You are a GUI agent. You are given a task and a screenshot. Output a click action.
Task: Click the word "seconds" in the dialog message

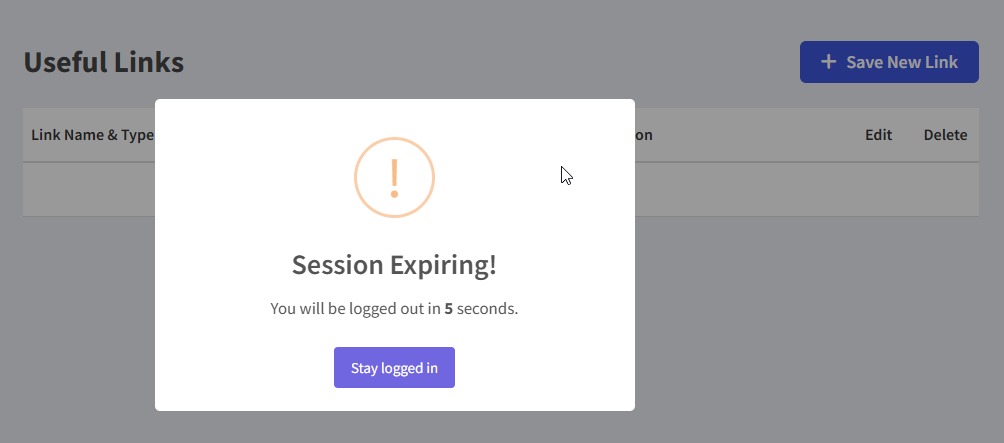tap(486, 309)
